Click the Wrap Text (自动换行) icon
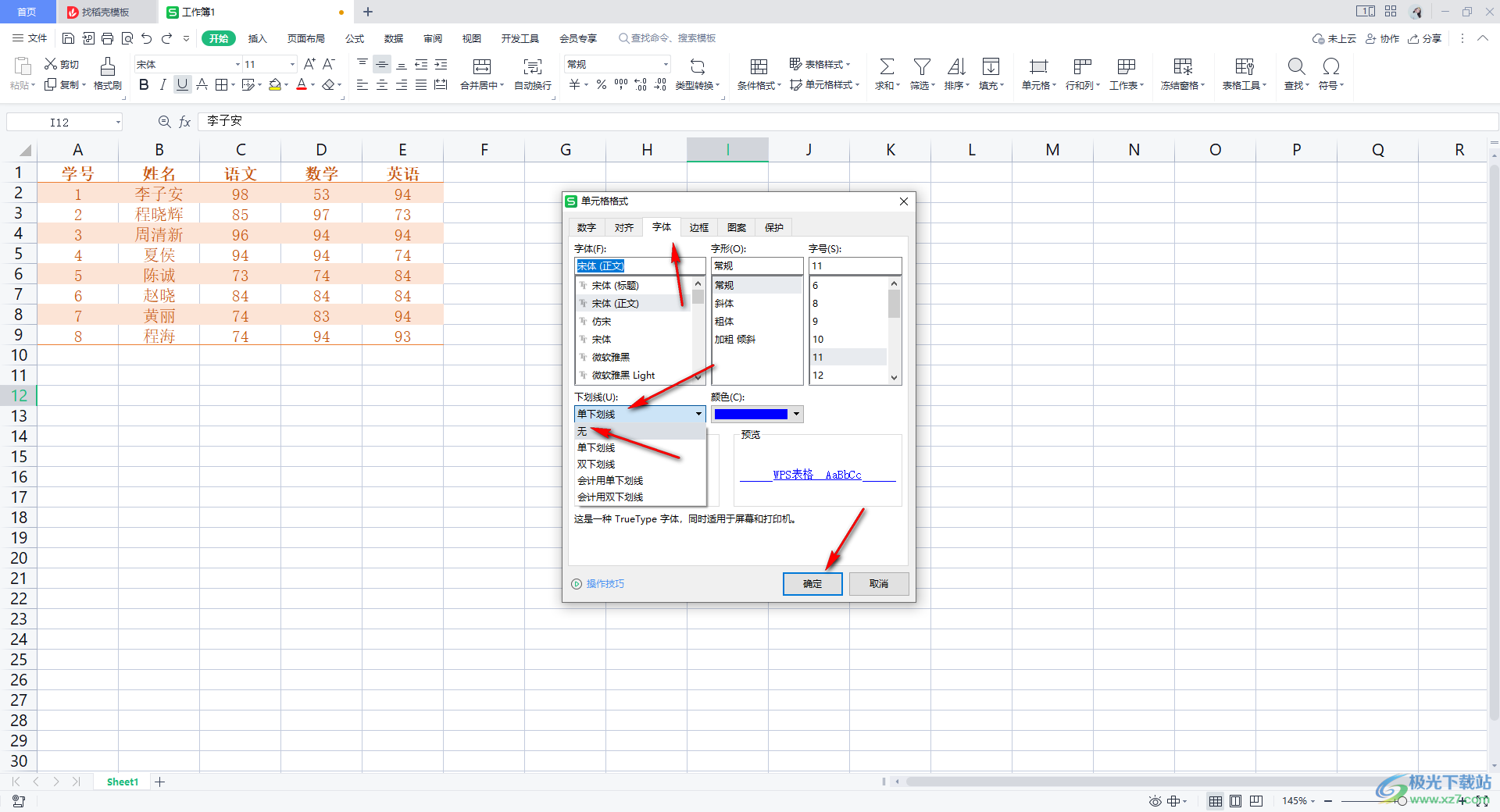Image resolution: width=1500 pixels, height=812 pixels. click(533, 66)
